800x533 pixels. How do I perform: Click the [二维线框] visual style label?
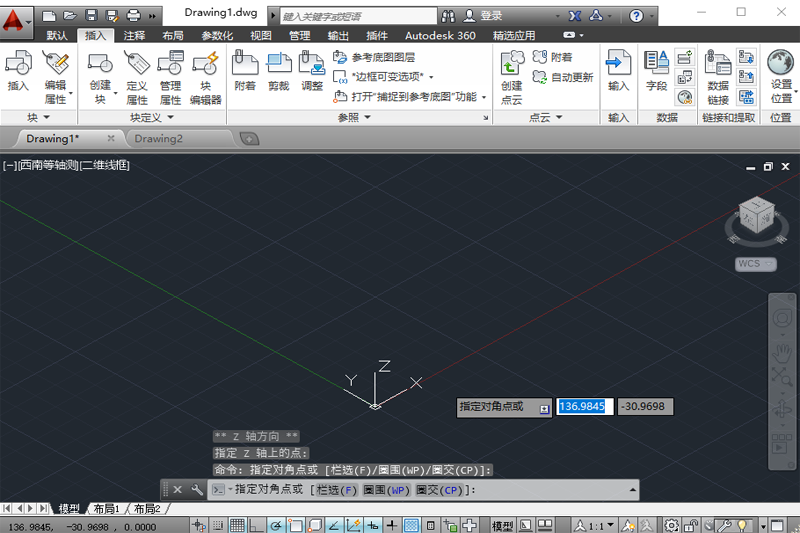pyautogui.click(x=105, y=165)
